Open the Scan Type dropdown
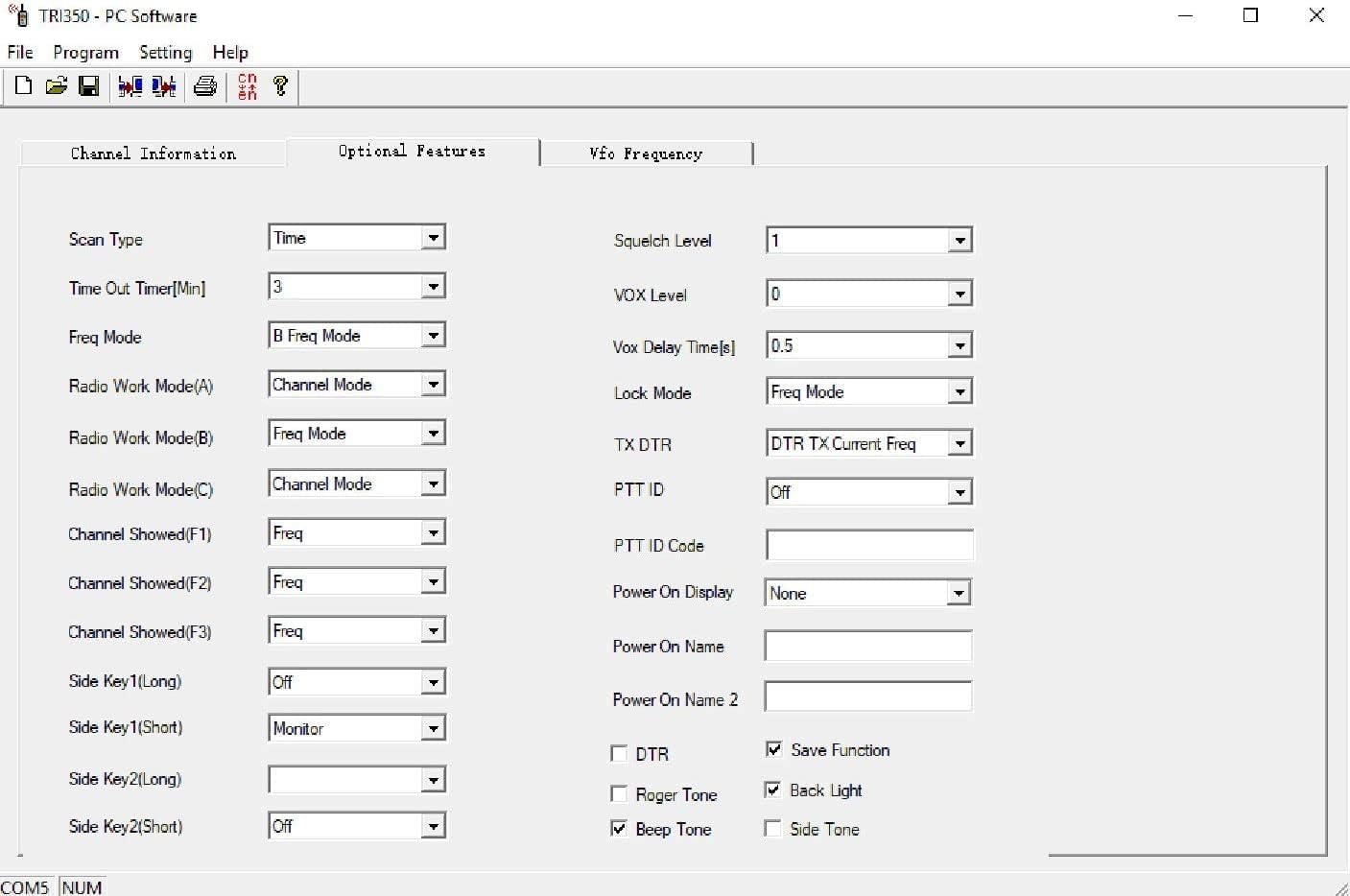This screenshot has width=1350, height=896. point(434,237)
